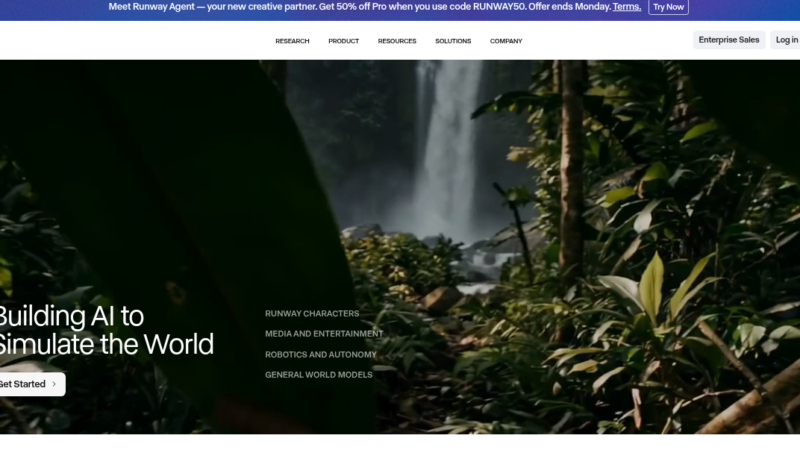Open the Company menu
800x450 pixels.
point(506,41)
